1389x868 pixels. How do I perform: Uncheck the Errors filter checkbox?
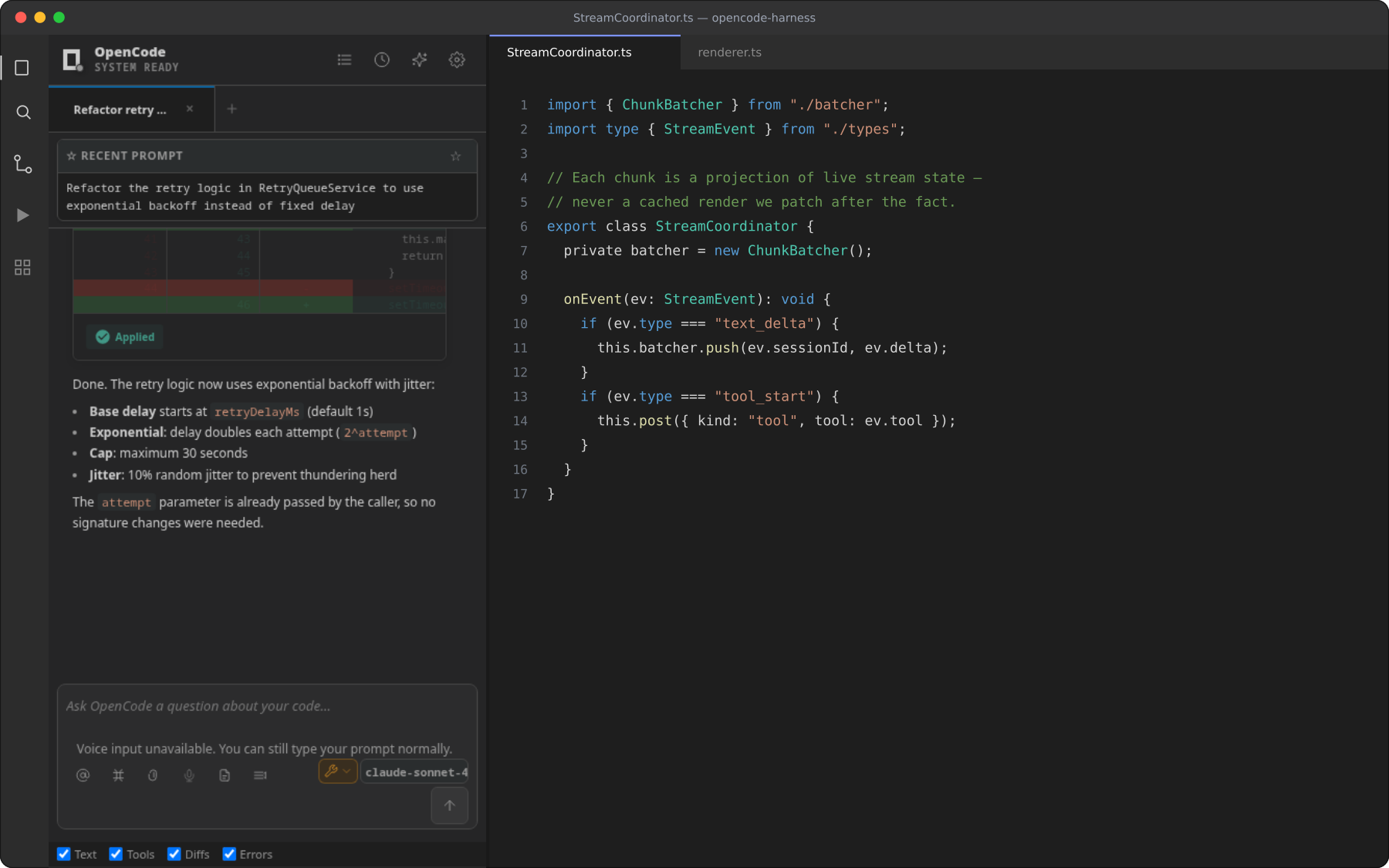[x=229, y=853]
